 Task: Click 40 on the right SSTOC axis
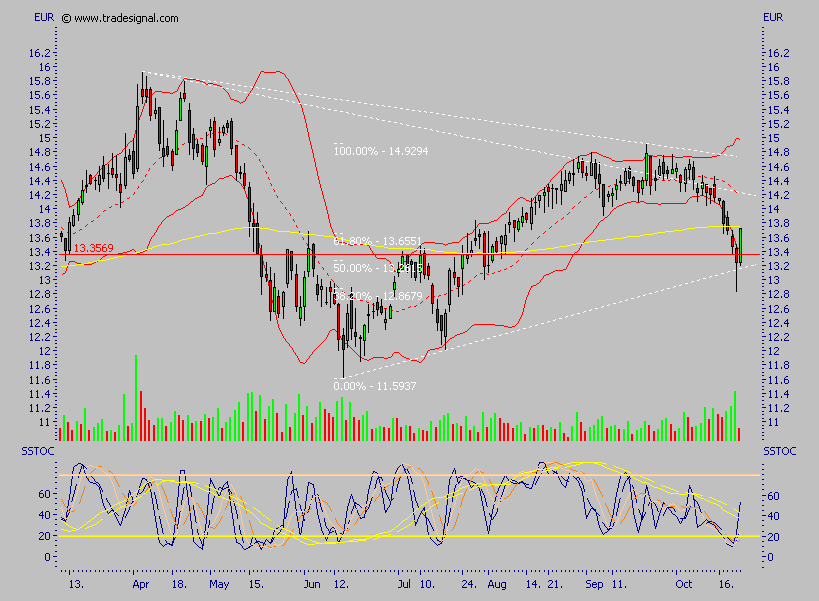point(774,516)
